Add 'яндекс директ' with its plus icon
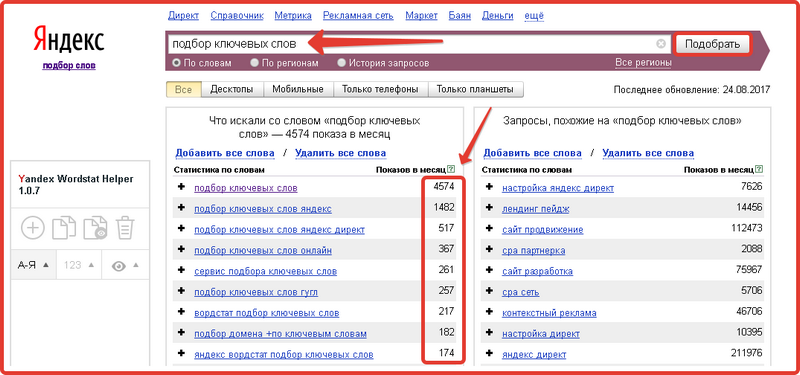 (489, 354)
